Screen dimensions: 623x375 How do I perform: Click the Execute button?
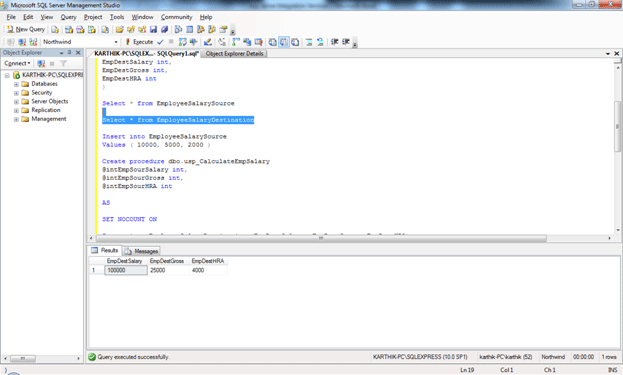139,42
